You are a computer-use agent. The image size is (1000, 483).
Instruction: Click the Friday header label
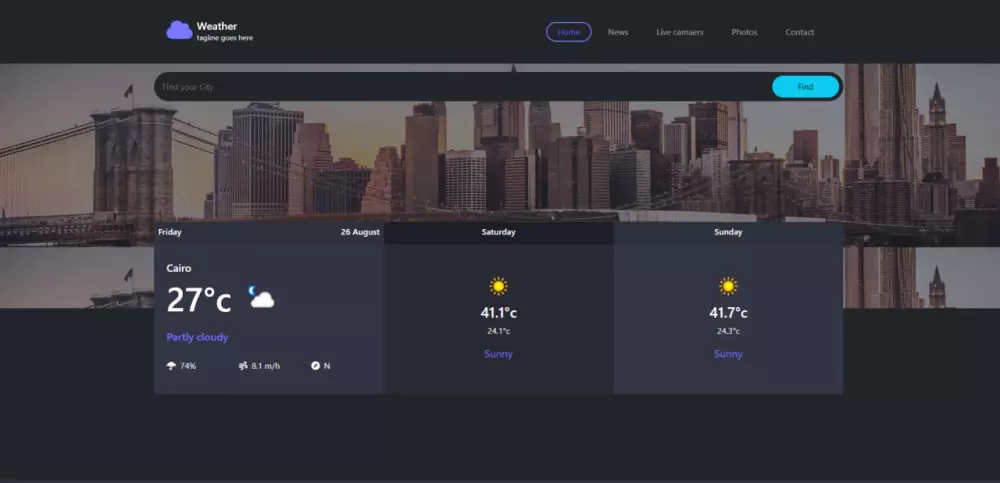pos(170,232)
